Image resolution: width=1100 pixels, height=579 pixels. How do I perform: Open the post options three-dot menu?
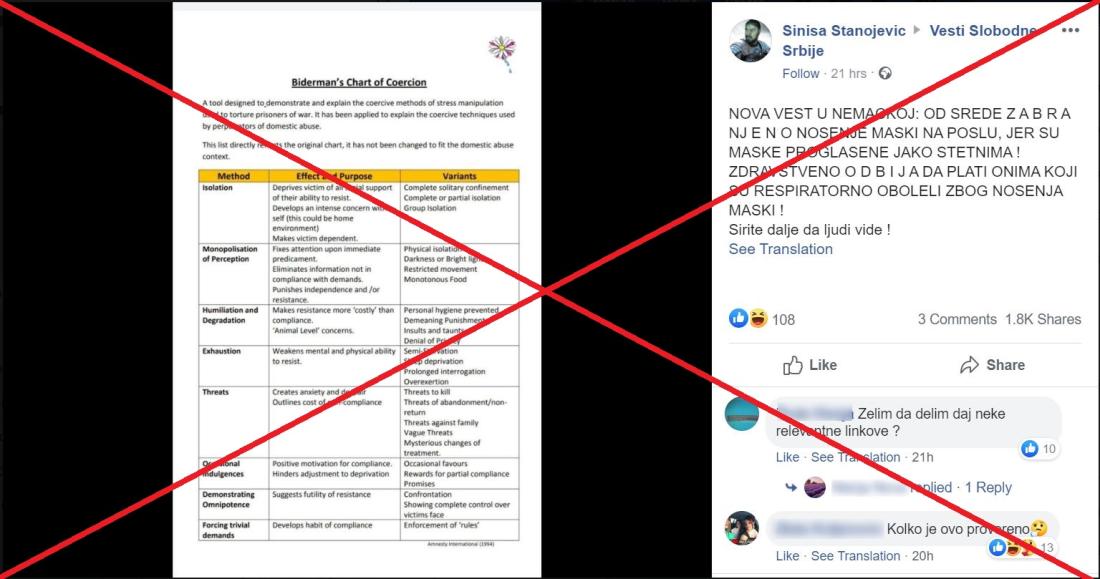1071,30
